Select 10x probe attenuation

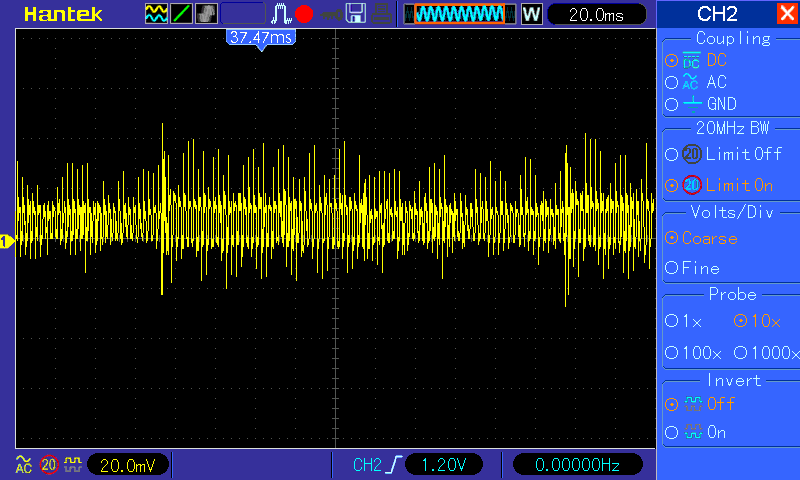[x=758, y=321]
